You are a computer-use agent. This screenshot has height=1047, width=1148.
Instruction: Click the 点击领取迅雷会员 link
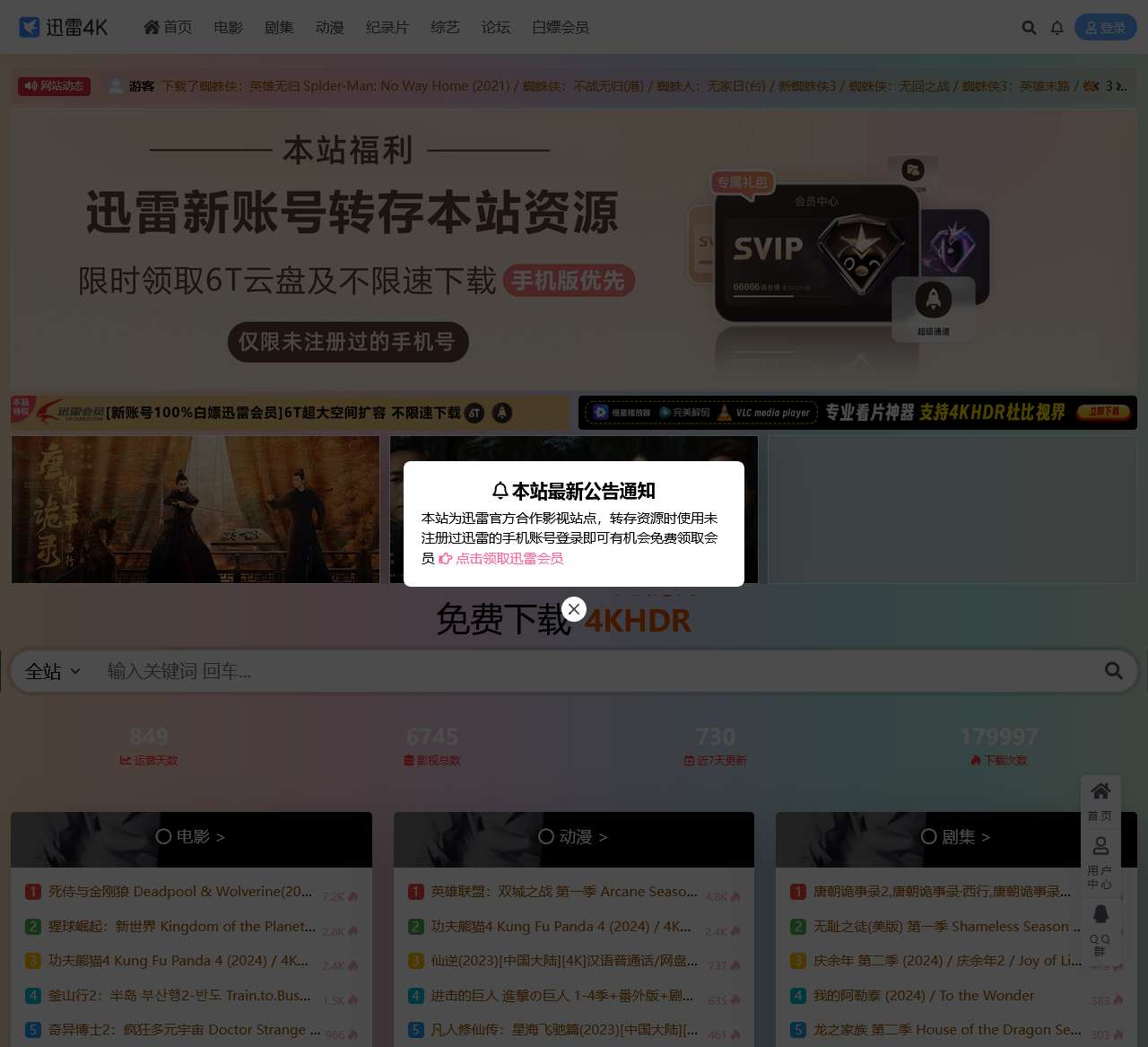point(500,558)
